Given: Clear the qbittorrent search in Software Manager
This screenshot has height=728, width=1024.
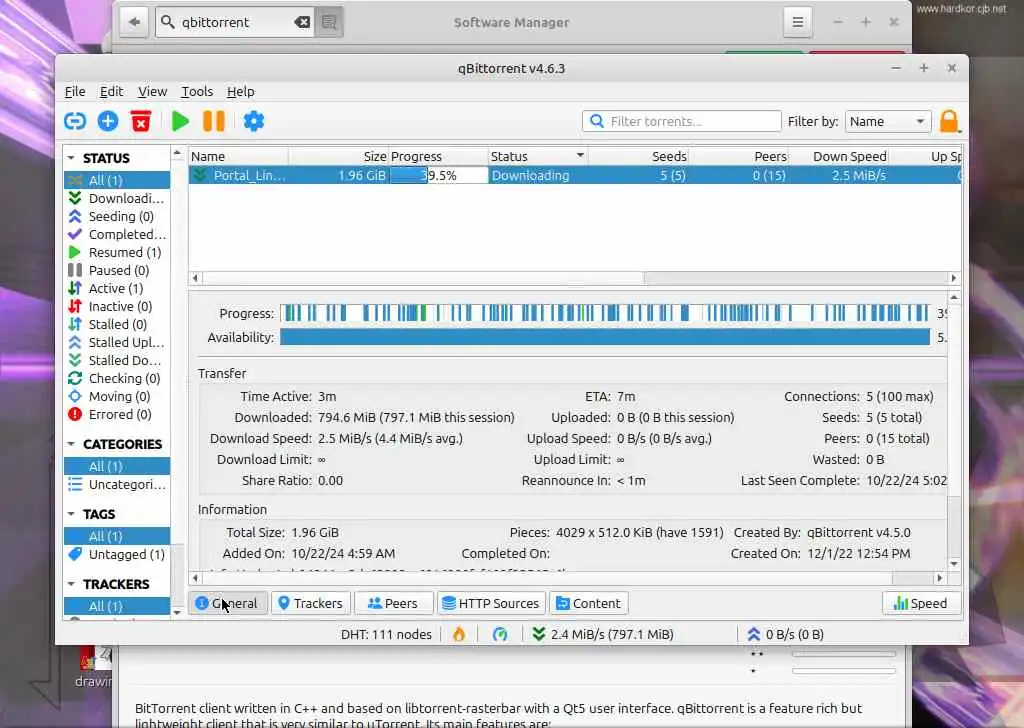Looking at the screenshot, I should tap(302, 22).
